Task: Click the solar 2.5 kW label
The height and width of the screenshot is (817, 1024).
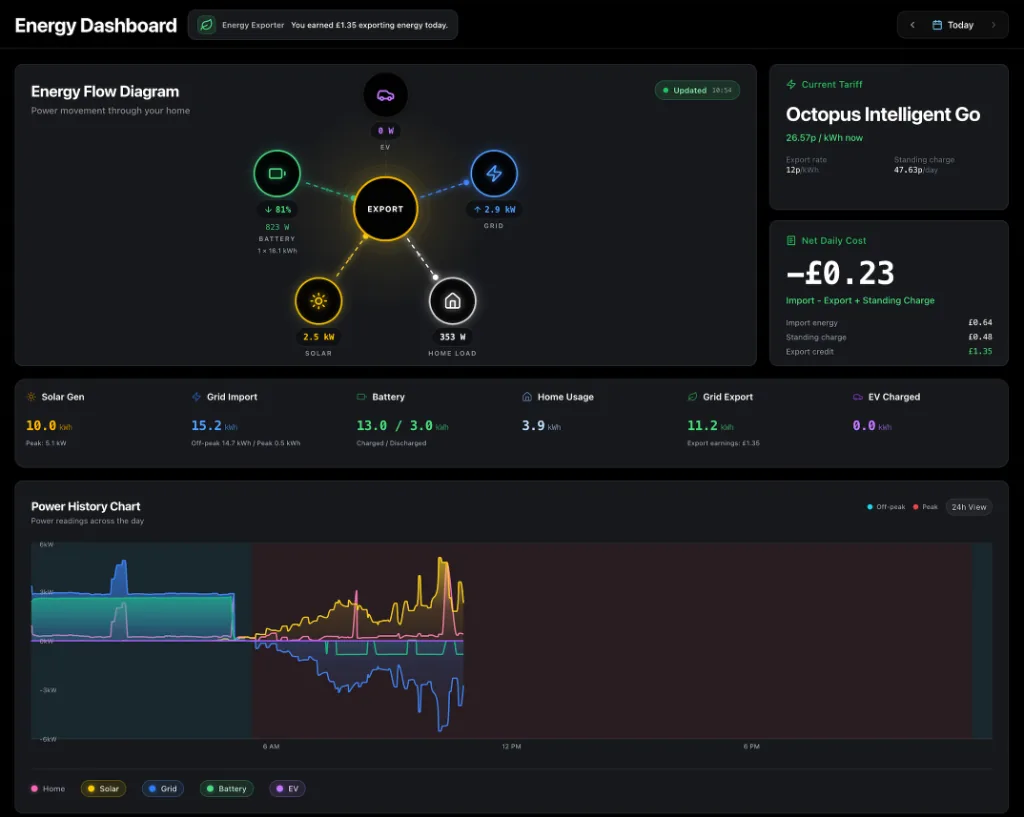Action: point(319,337)
